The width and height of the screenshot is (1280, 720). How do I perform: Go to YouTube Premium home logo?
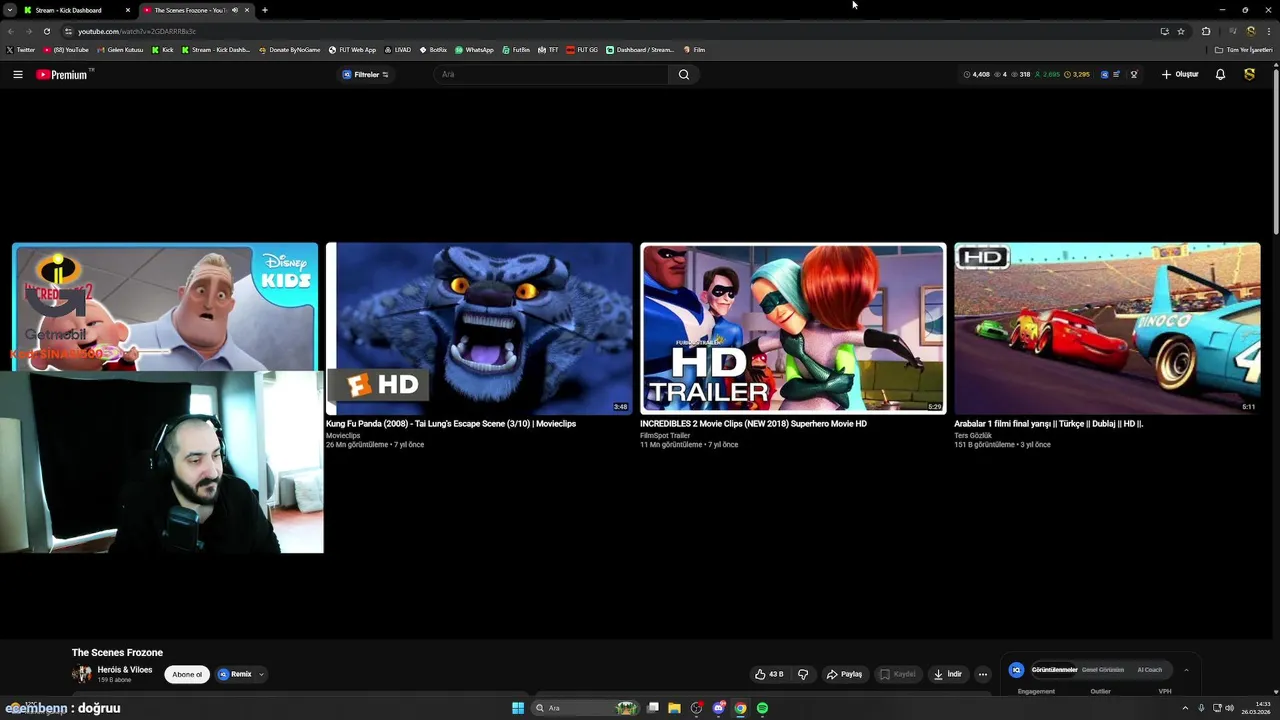63,74
